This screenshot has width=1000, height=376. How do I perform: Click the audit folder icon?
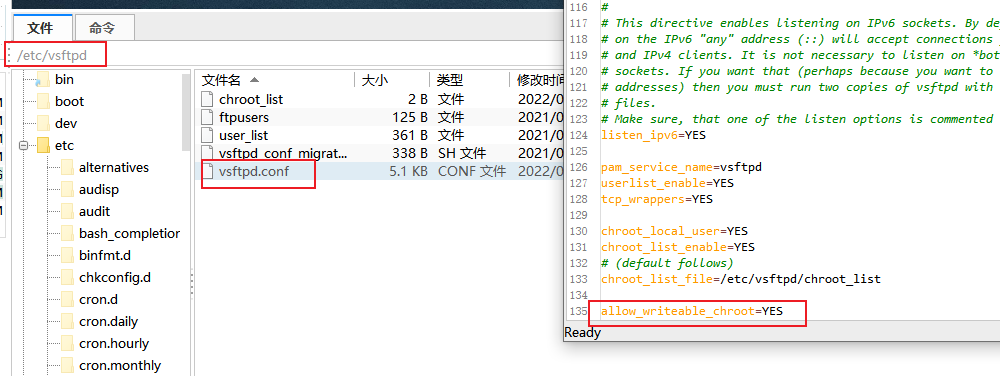coord(68,211)
